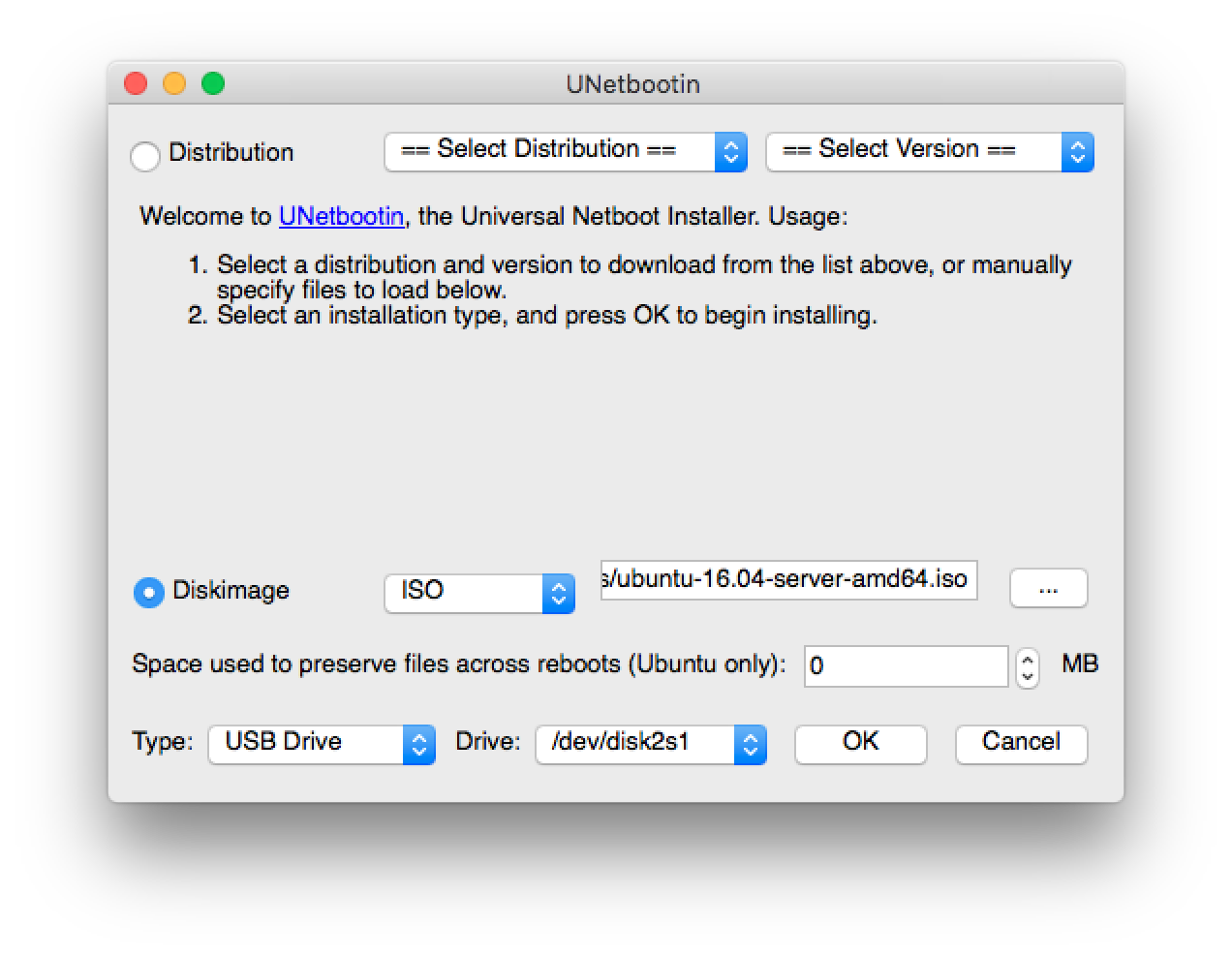Screen dimensions: 1232x957
Task: Open the USB Drive type dropdown
Action: (322, 744)
